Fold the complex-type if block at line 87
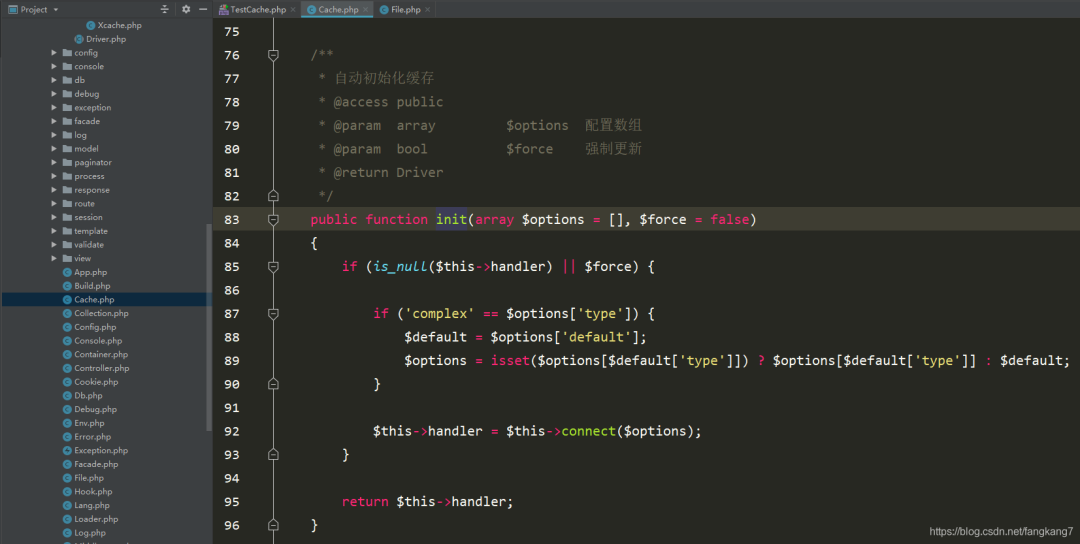 (x=273, y=313)
